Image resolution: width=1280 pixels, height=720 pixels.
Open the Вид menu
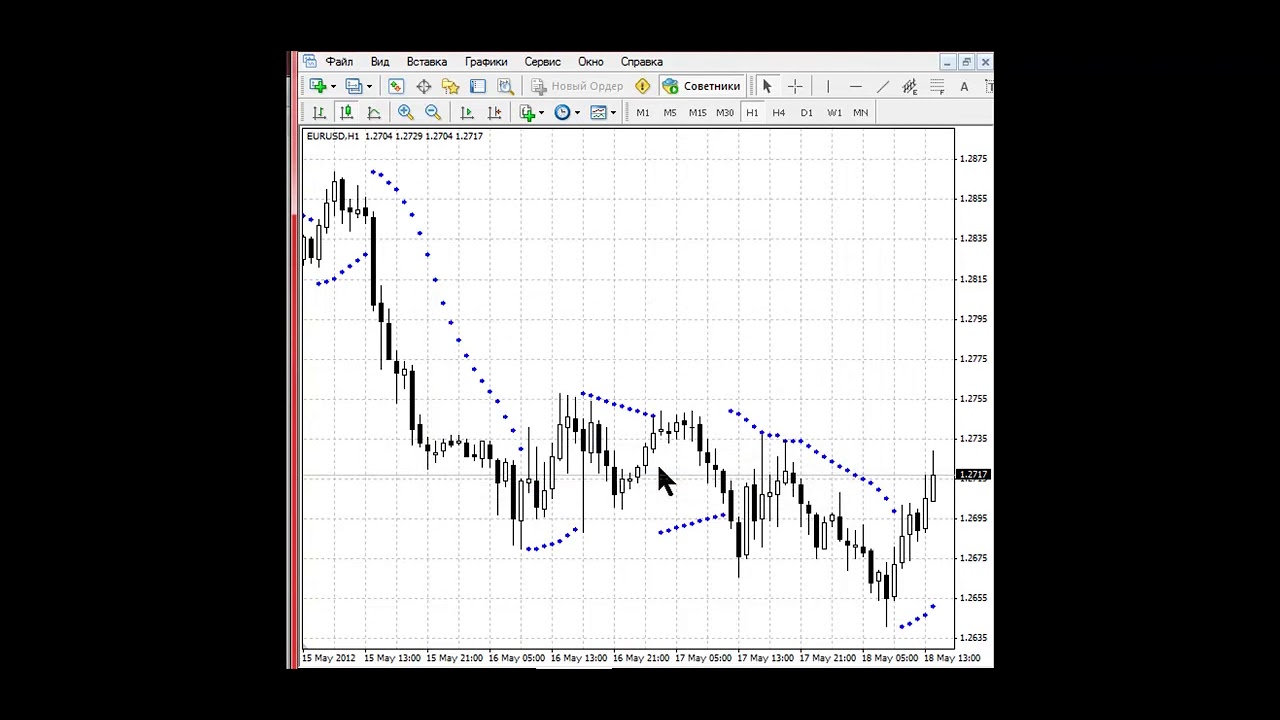point(380,62)
